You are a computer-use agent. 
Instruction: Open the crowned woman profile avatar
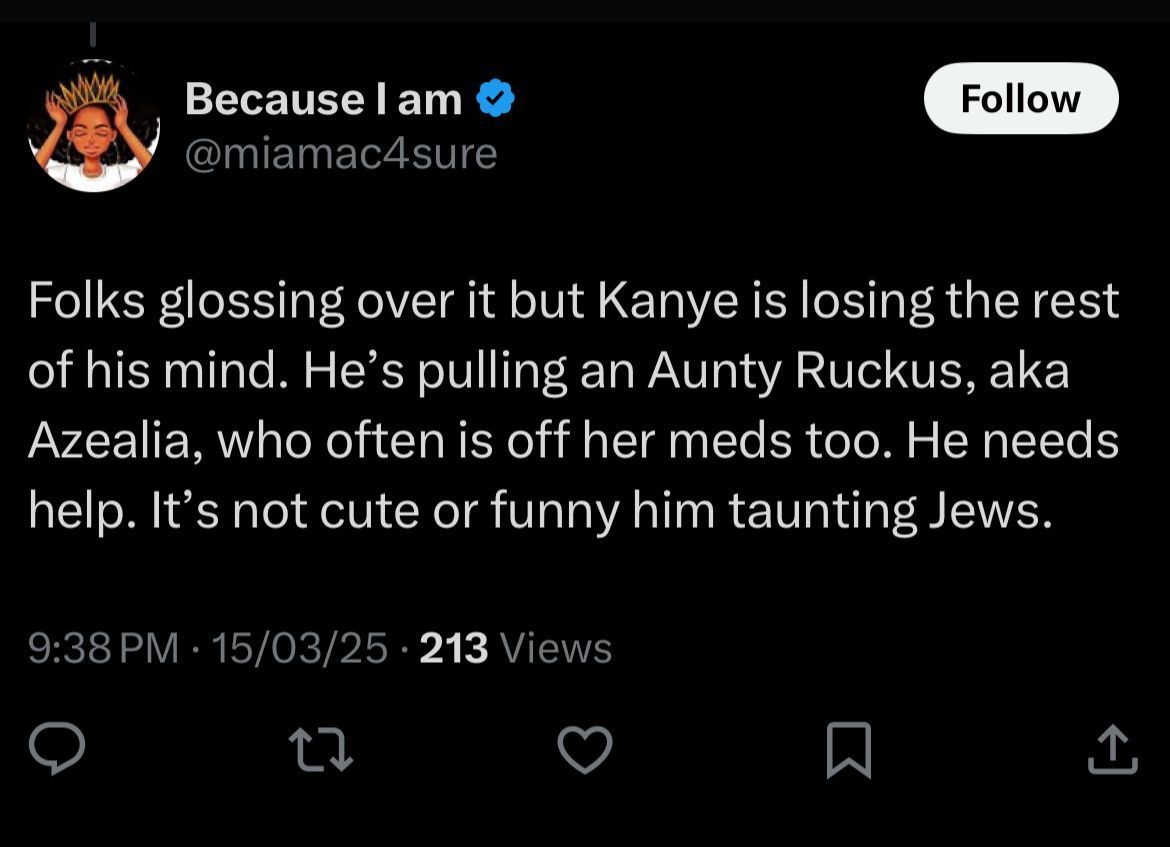pos(93,125)
